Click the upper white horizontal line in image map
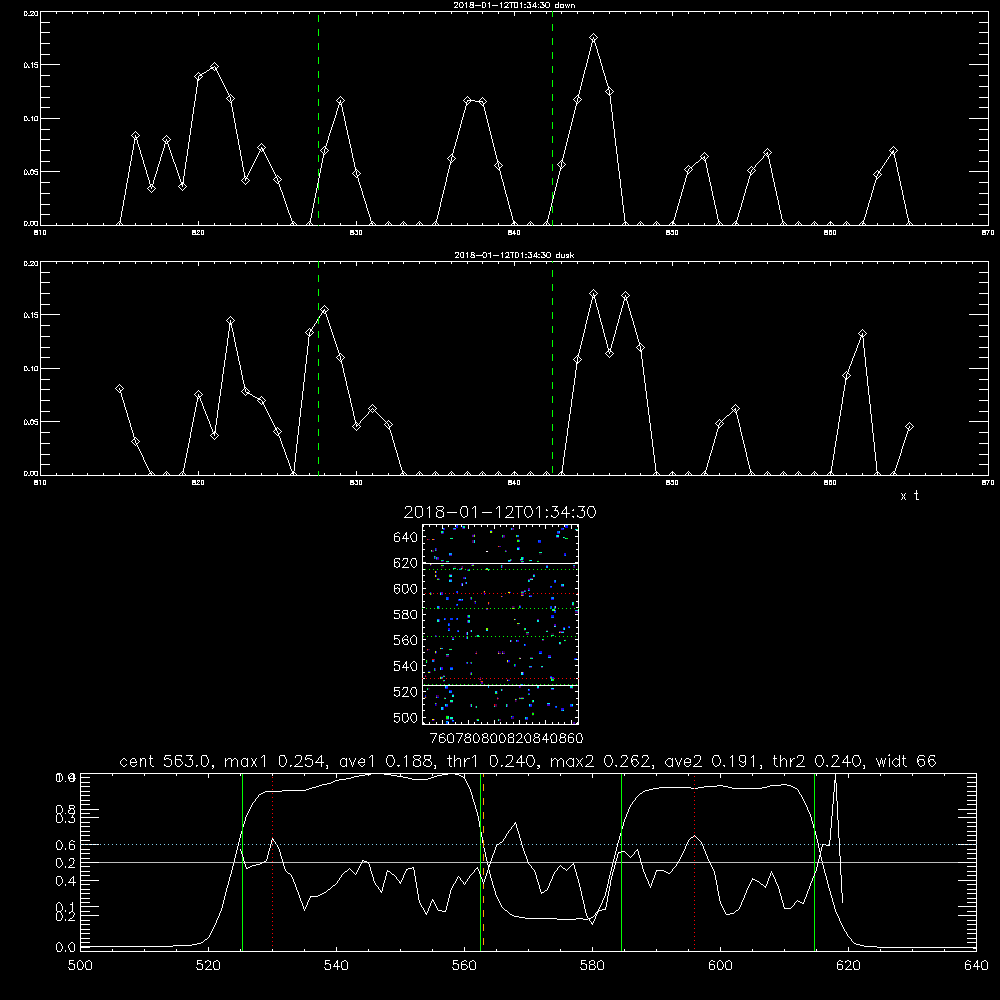The width and height of the screenshot is (1000, 1000). click(x=501, y=563)
